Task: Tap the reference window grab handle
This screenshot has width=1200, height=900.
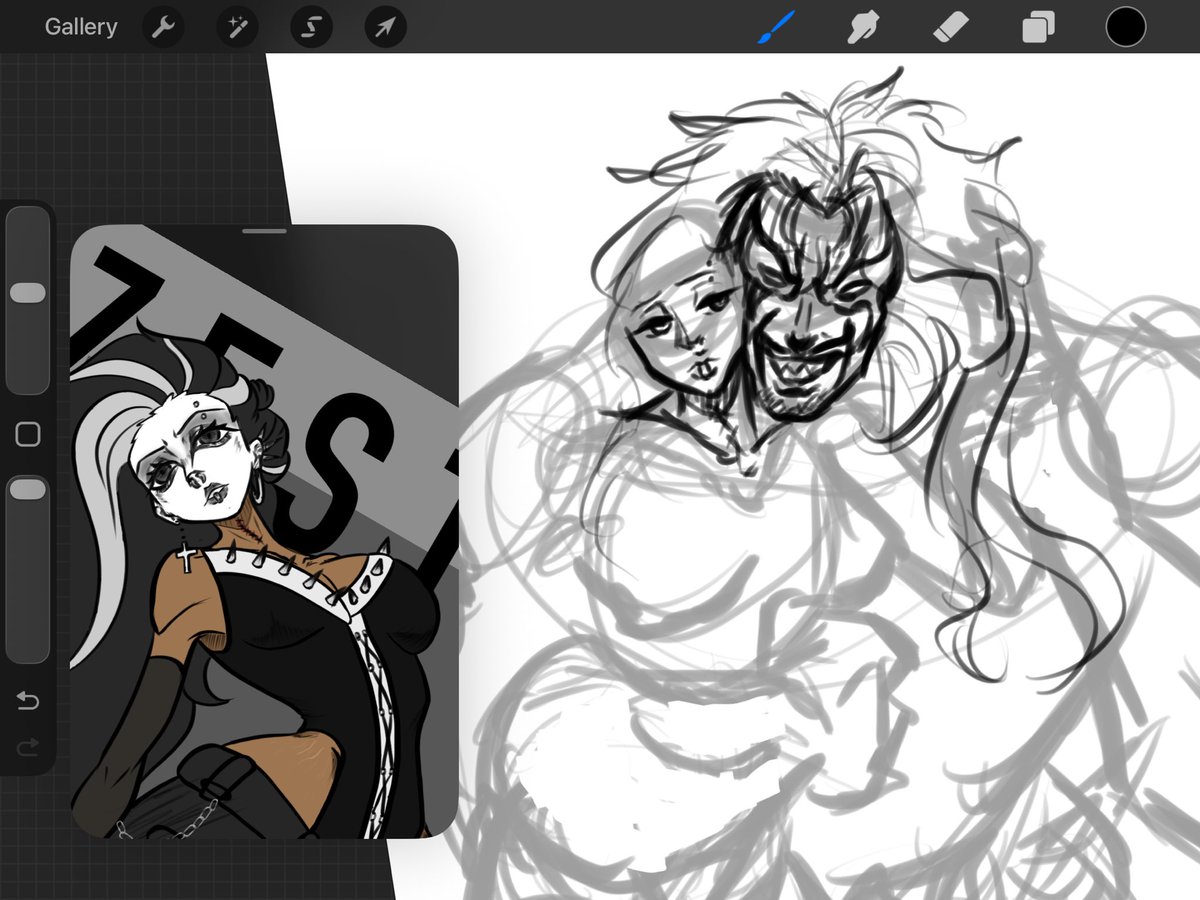Action: click(x=264, y=231)
